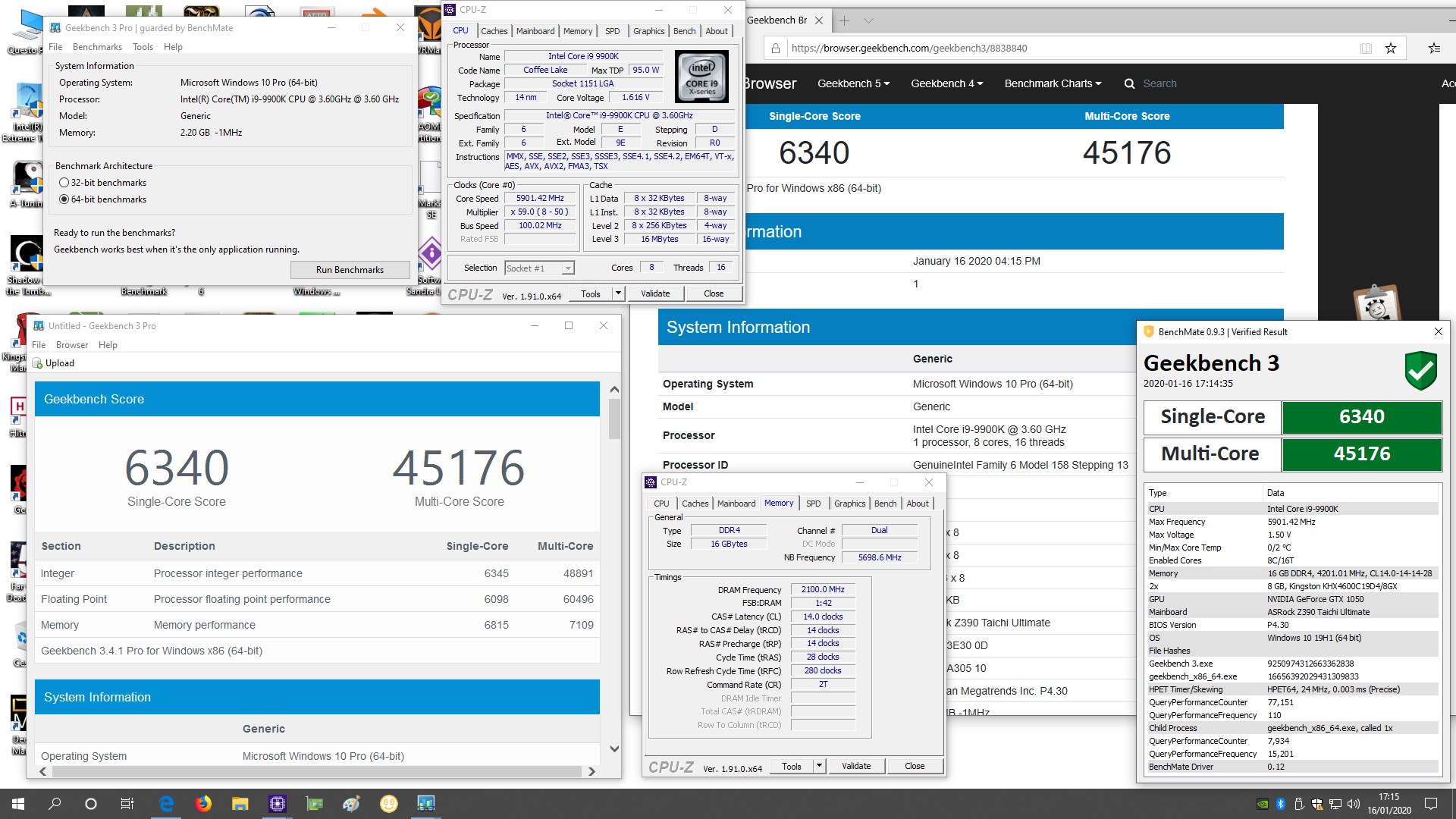
Task: Open File Explorer from taskbar
Action: click(x=240, y=804)
